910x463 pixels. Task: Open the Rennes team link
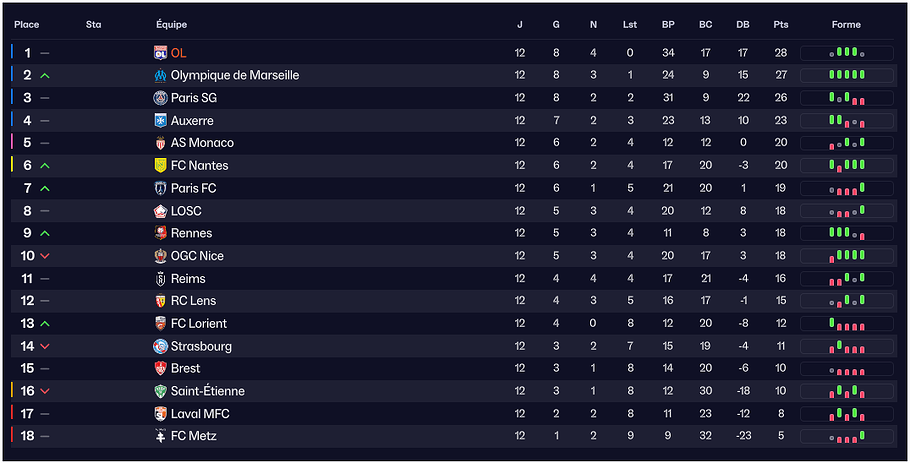pyautogui.click(x=191, y=233)
